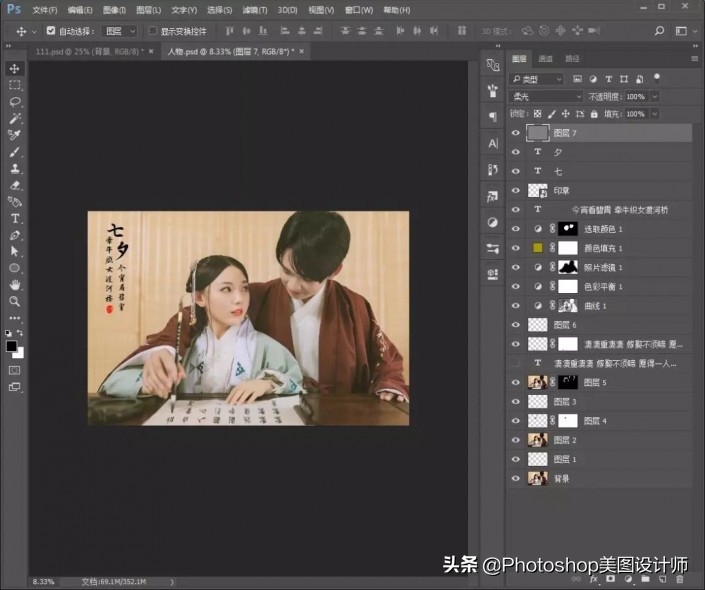Open the 图层 auto-select dropdown
705x590 pixels.
(x=119, y=31)
